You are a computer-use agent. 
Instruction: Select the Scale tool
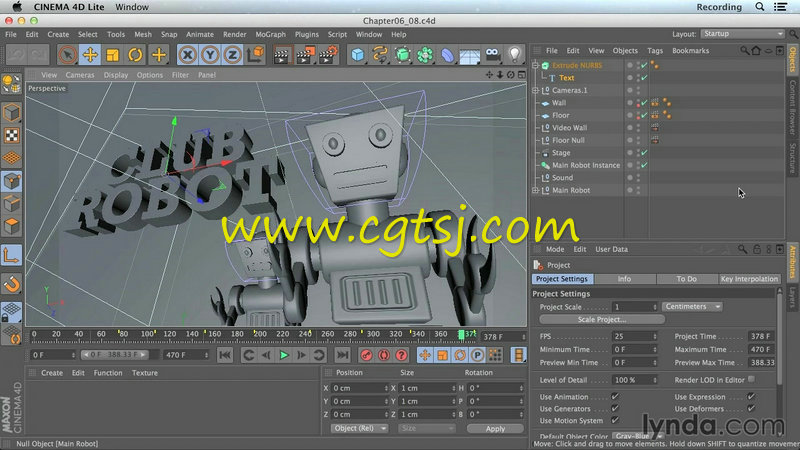click(113, 55)
